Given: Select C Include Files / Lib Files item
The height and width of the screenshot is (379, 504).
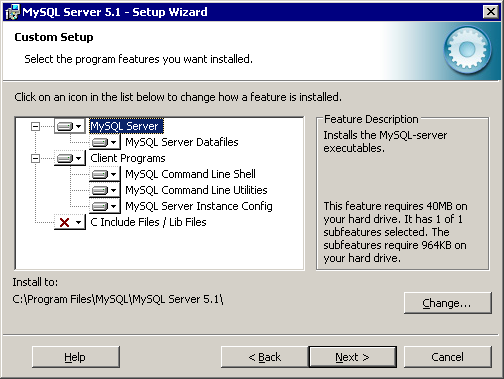Looking at the screenshot, I should (148, 222).
